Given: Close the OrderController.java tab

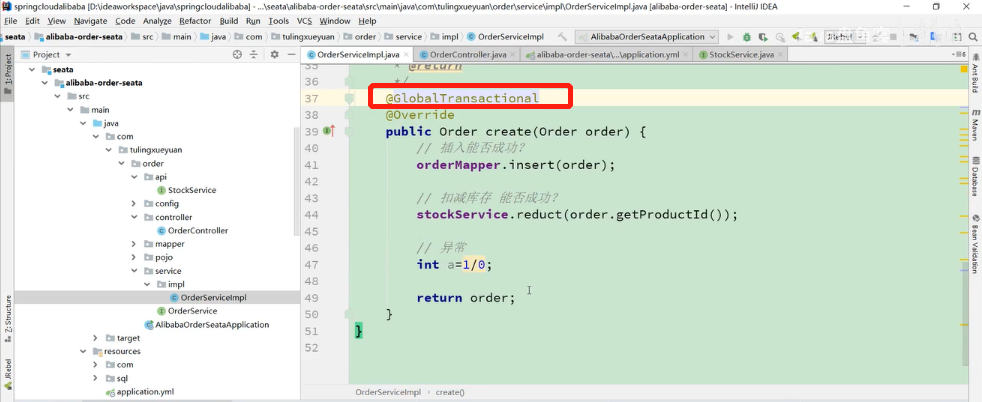Looking at the screenshot, I should click(513, 55).
